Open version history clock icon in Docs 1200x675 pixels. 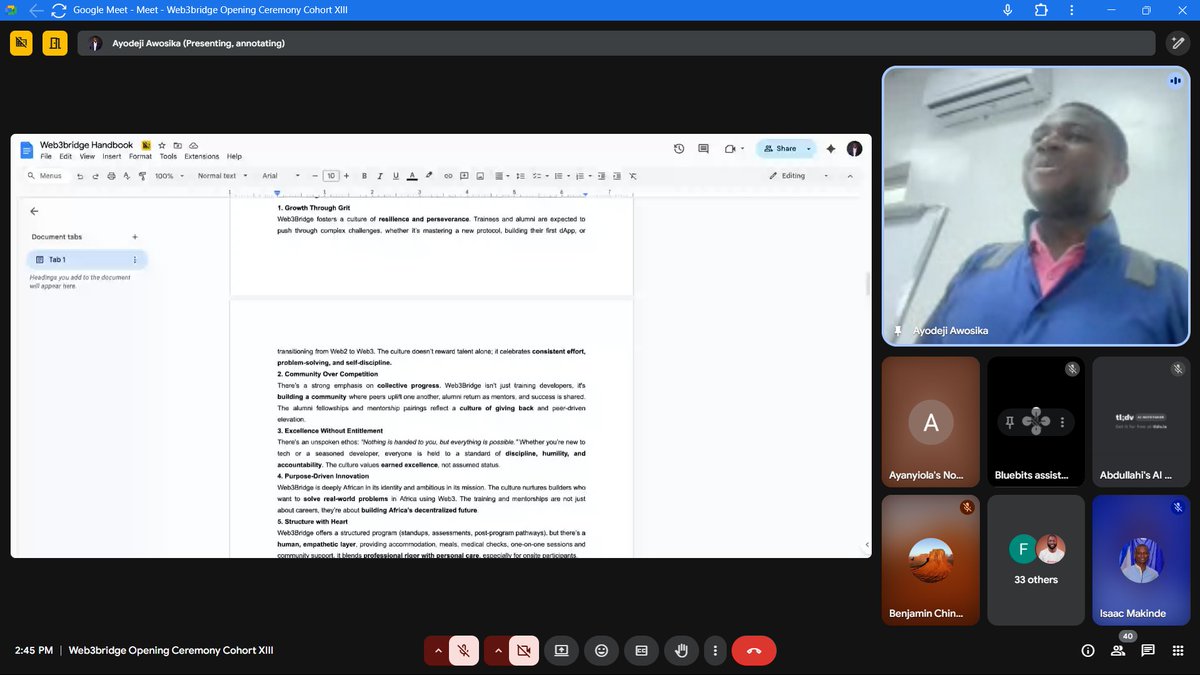pos(679,148)
